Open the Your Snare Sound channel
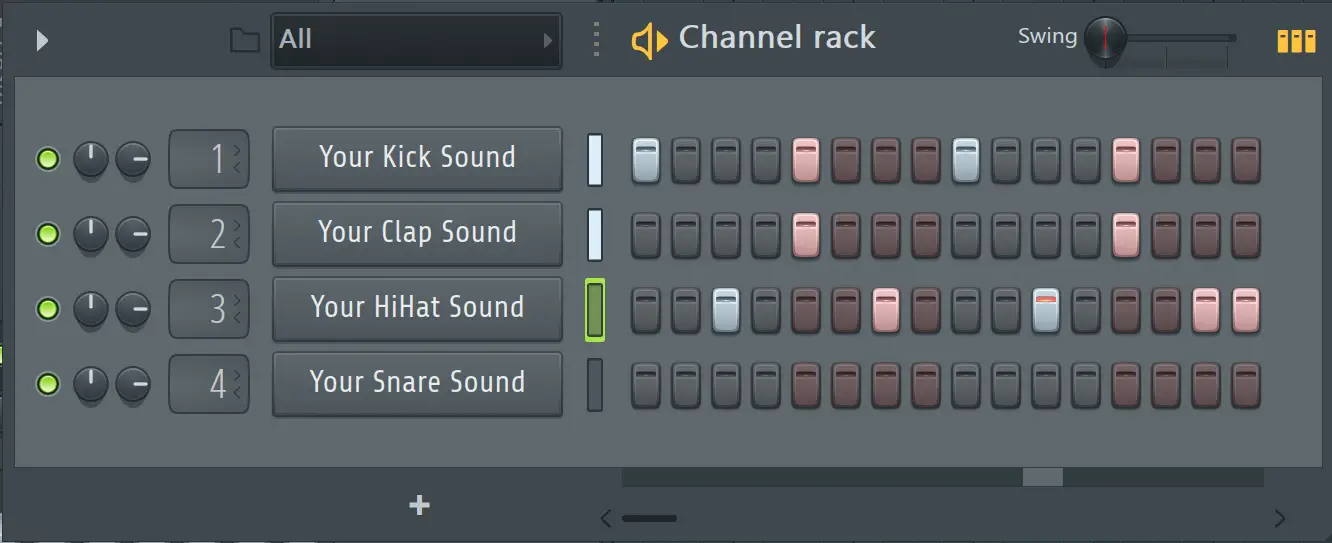The image size is (1332, 543). [x=417, y=383]
